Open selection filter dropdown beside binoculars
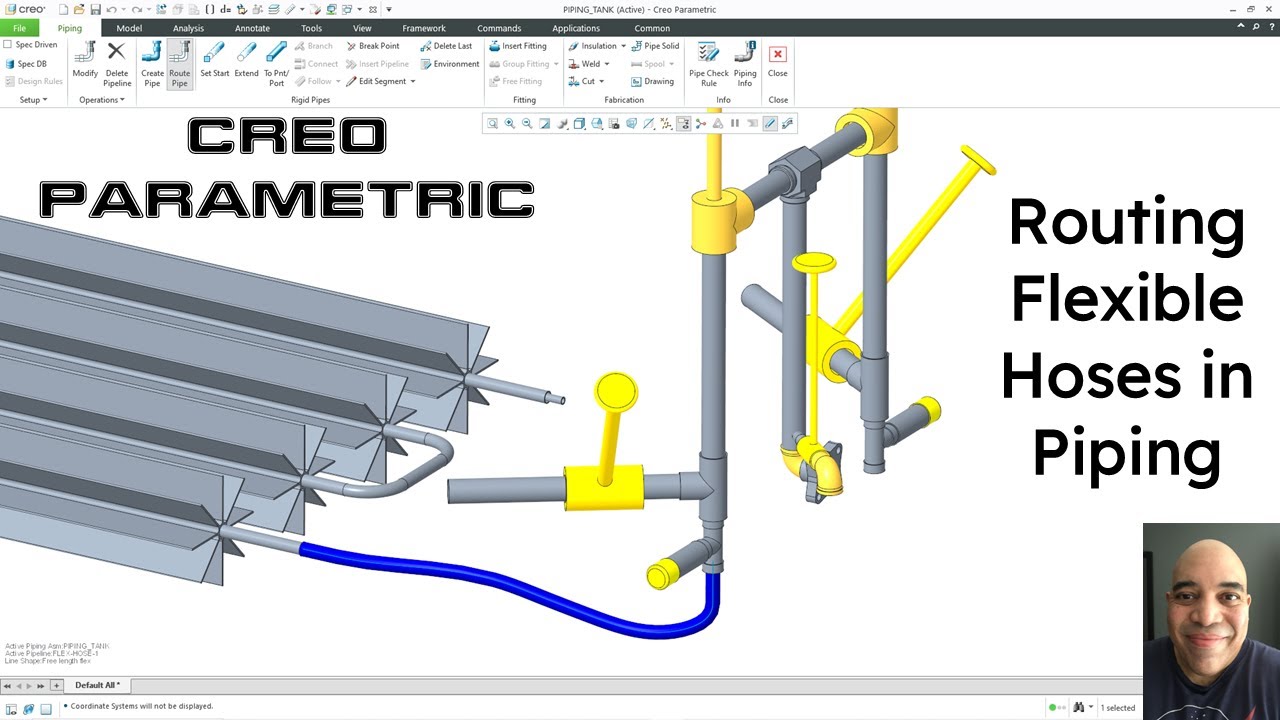 tap(1091, 707)
